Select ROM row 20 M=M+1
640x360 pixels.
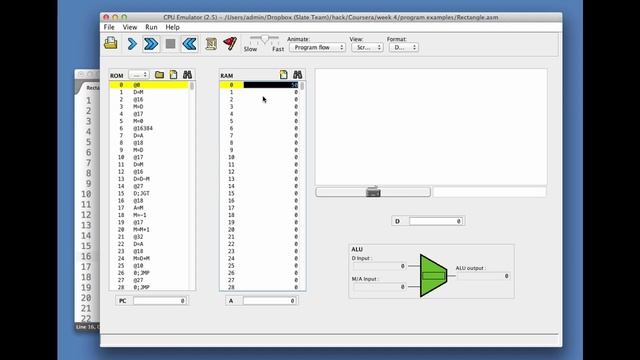coord(149,229)
